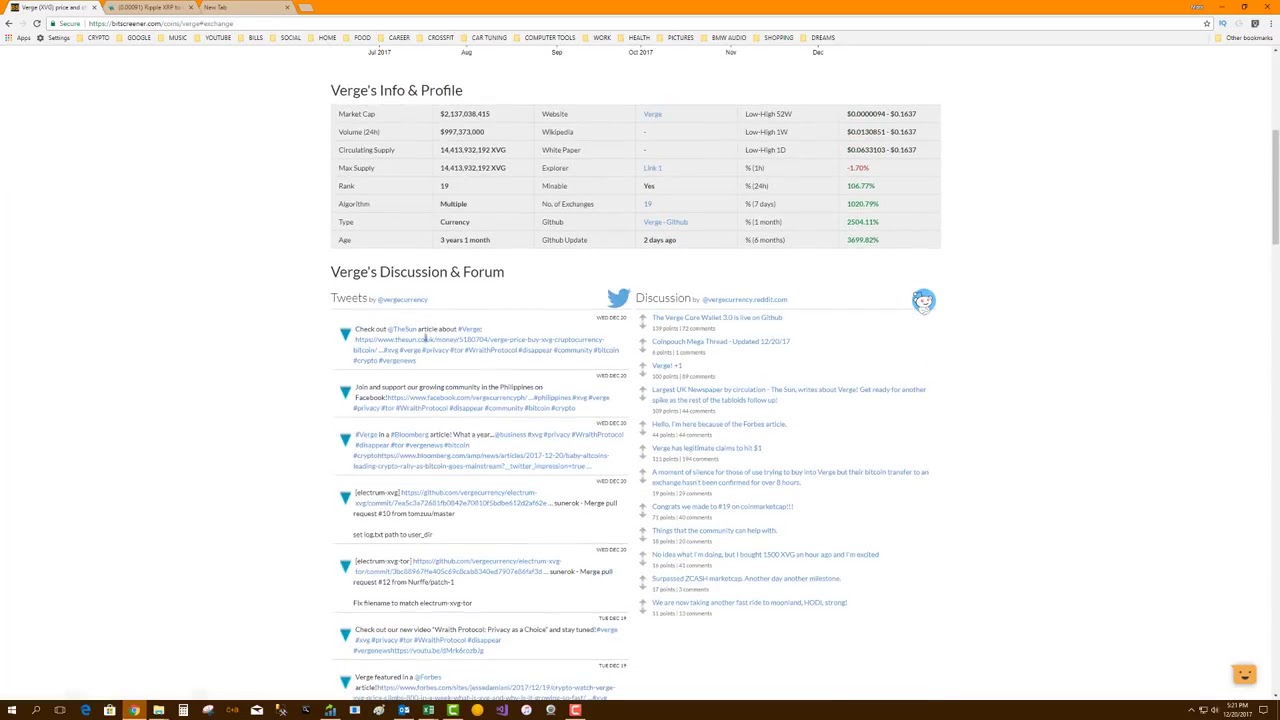Screen dimensions: 1280x720
Task: Open 'Congrats we made to #19 on coinmarketcap' post
Action: pos(722,506)
